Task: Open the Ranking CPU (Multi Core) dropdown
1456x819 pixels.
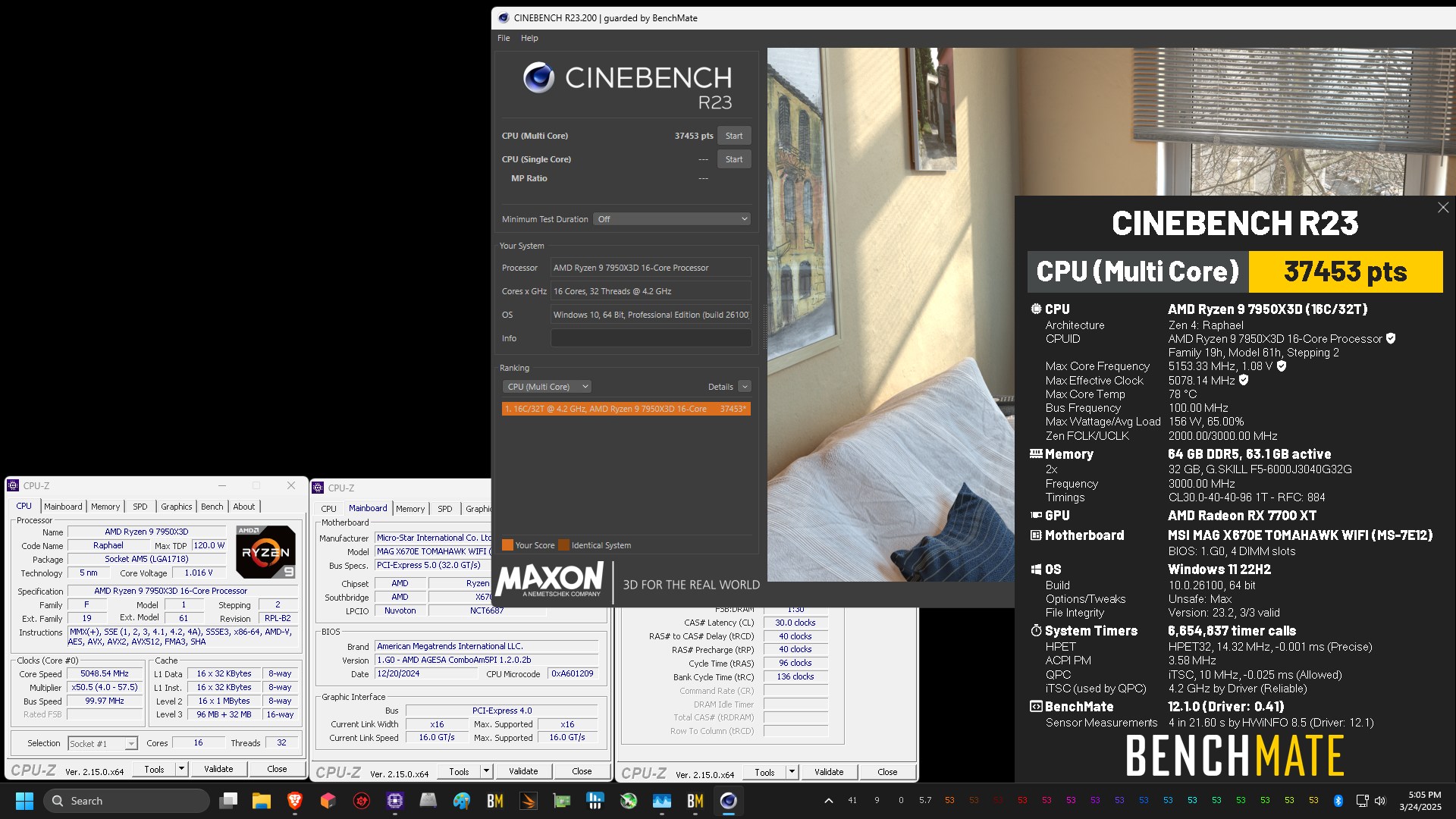Action: click(547, 387)
